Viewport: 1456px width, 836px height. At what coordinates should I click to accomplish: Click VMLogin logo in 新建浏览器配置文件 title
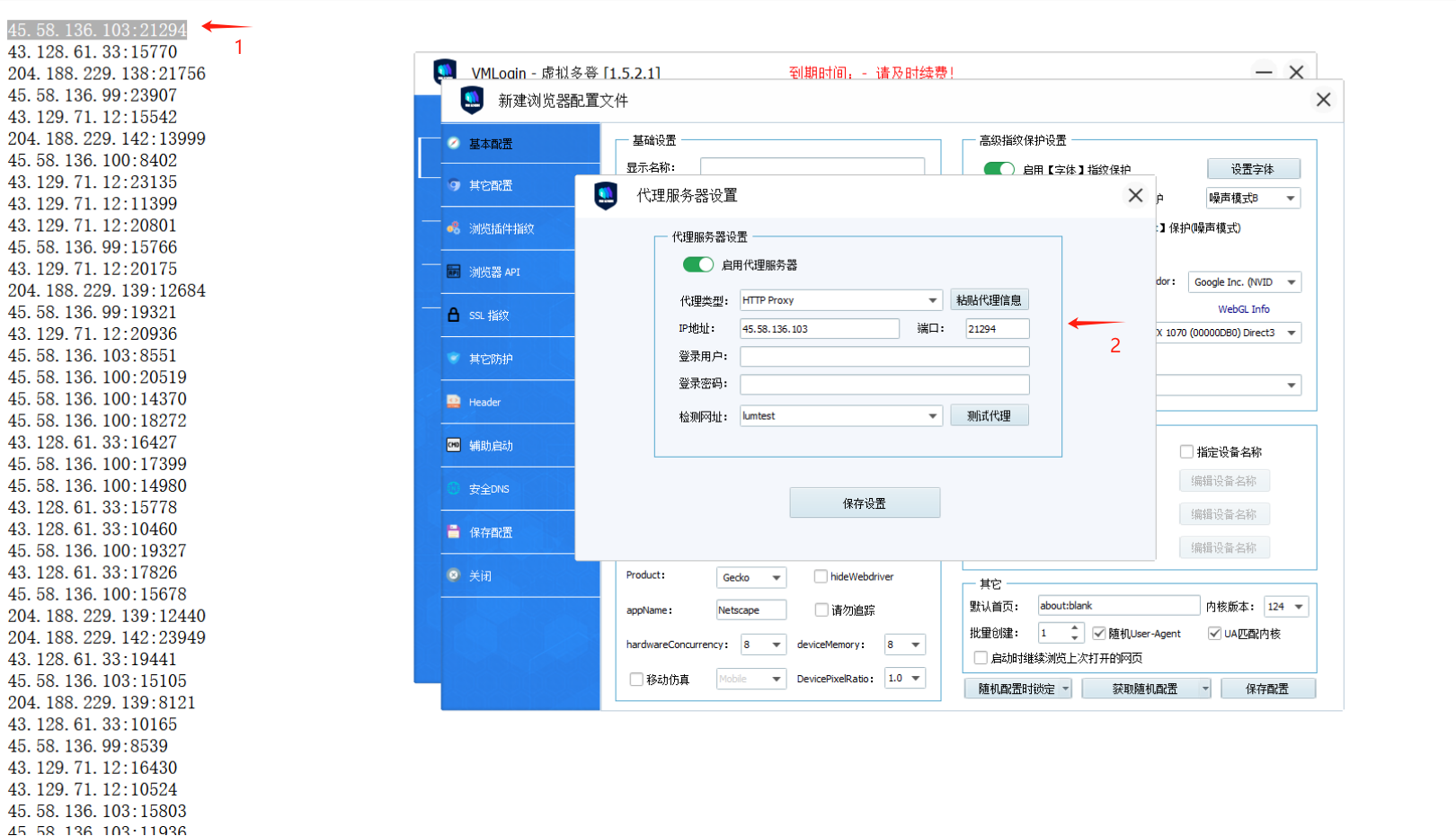[x=472, y=100]
